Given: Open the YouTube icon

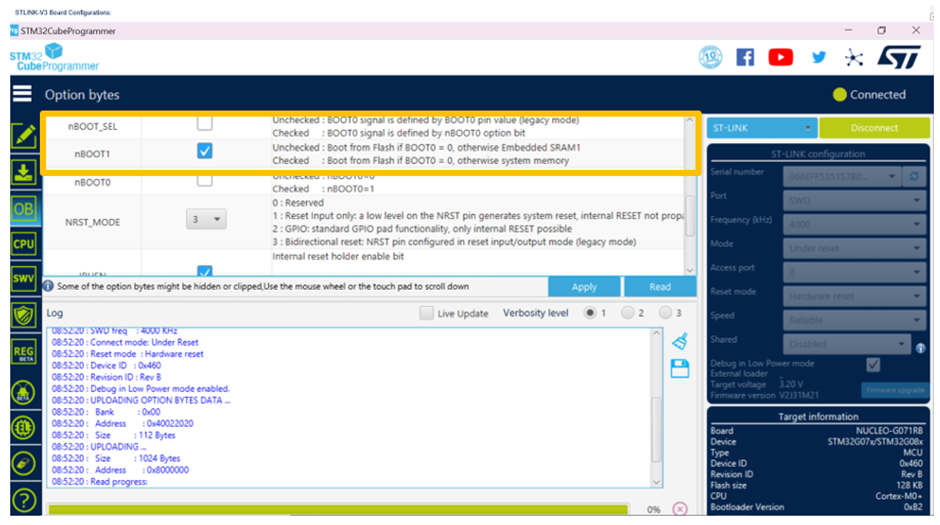Looking at the screenshot, I should (x=781, y=58).
